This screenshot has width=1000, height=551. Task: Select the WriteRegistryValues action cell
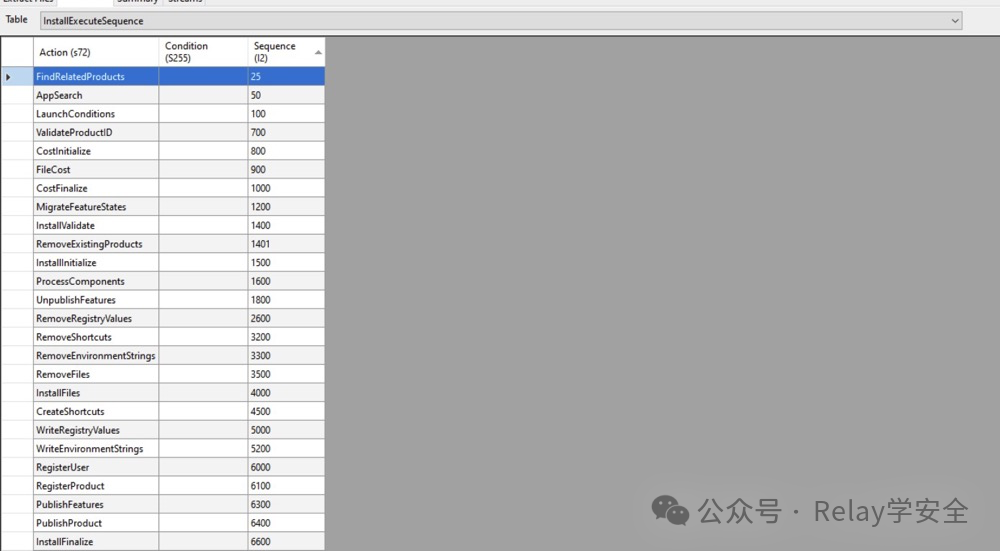coord(96,430)
